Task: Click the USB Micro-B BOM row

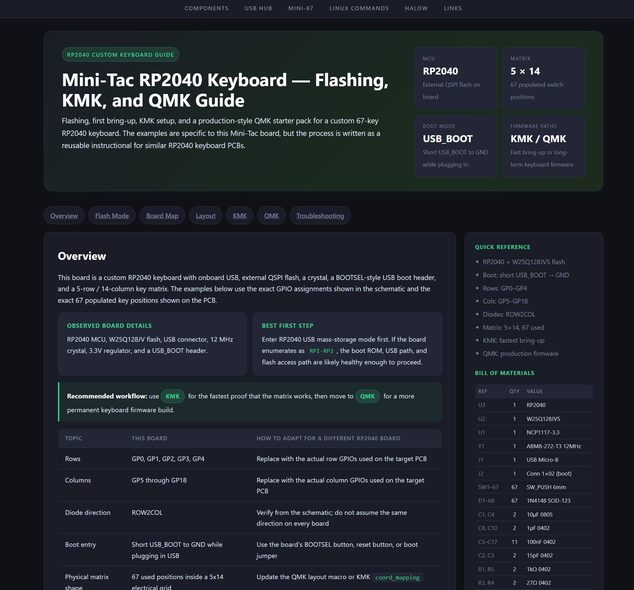Action: pos(534,460)
